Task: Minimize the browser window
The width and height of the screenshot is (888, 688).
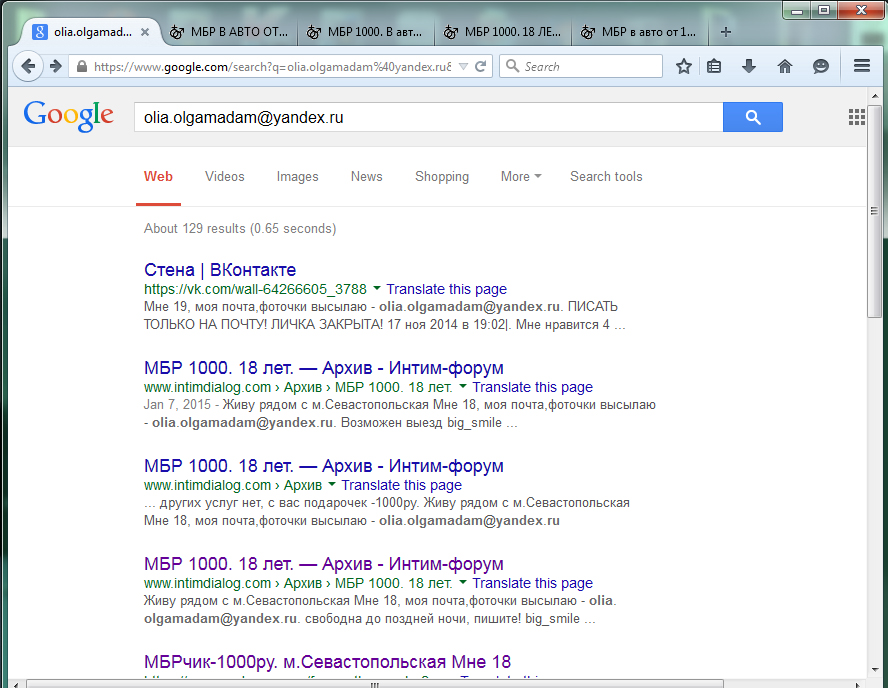Action: pos(797,10)
